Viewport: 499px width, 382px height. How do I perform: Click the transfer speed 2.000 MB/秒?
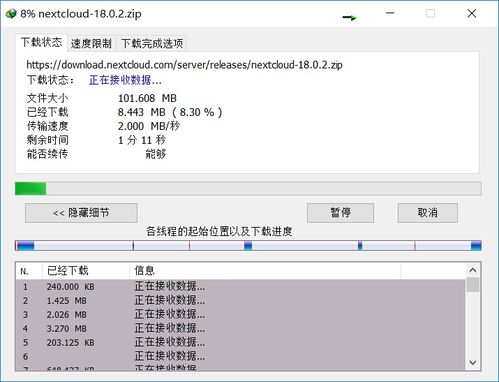point(149,126)
